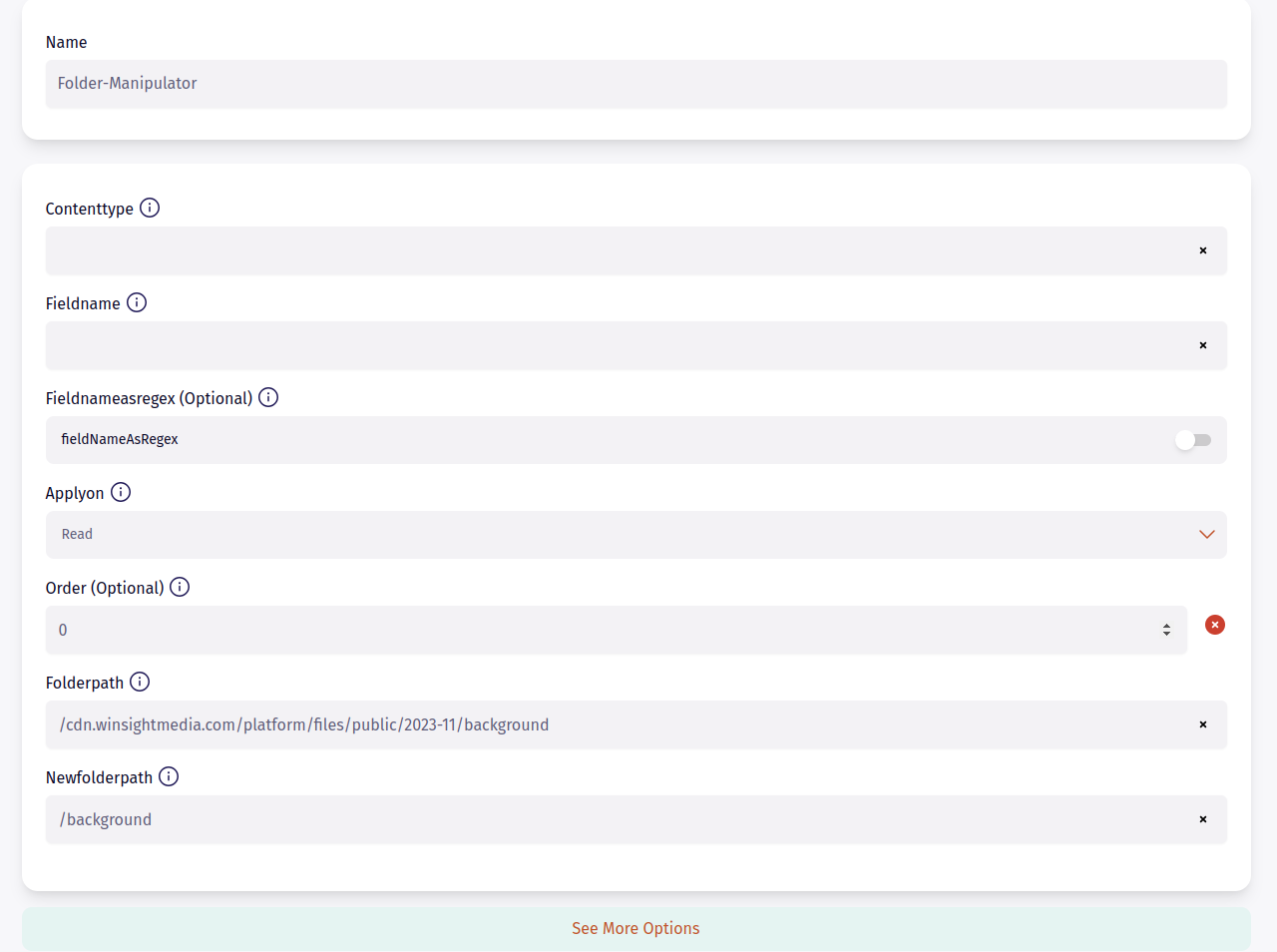Focus the Name input with Folder-Manipulator

point(636,84)
